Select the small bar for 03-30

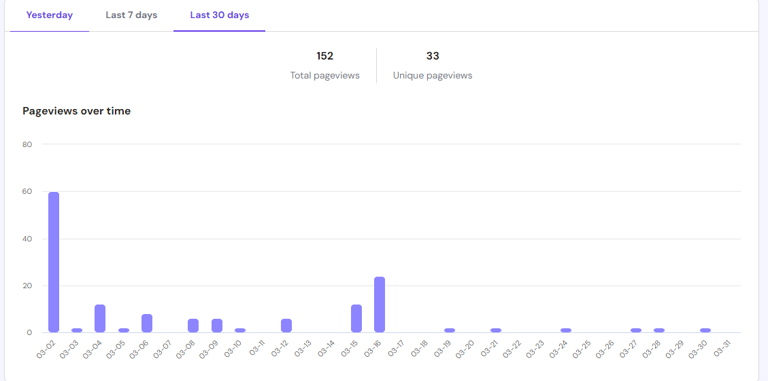point(705,330)
